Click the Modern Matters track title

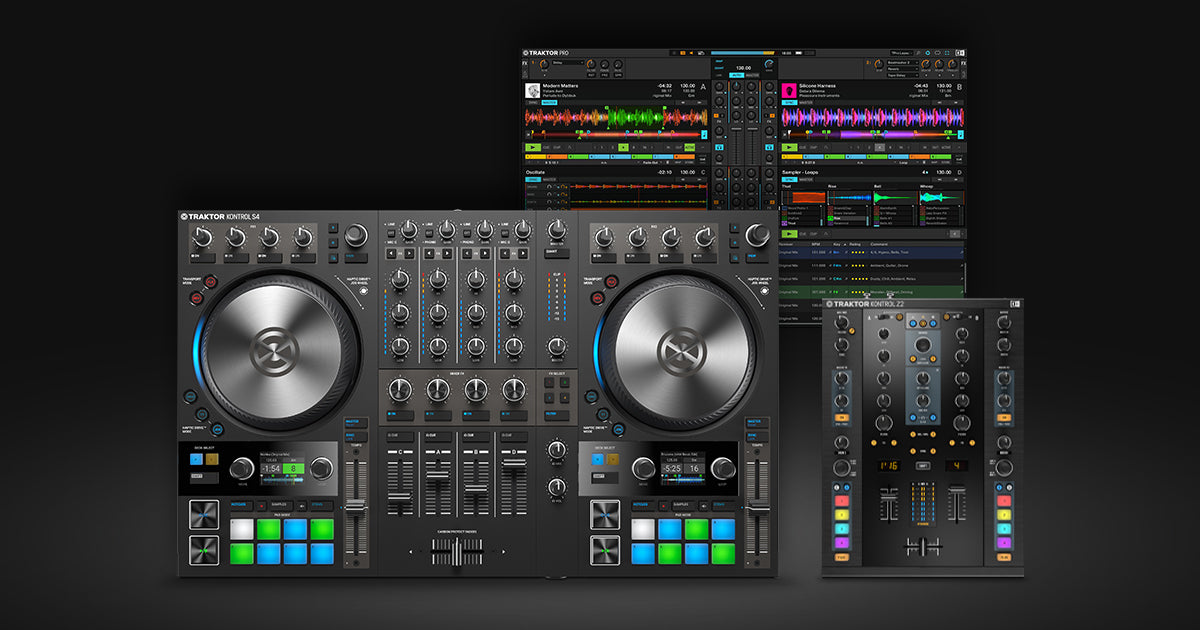(x=560, y=86)
